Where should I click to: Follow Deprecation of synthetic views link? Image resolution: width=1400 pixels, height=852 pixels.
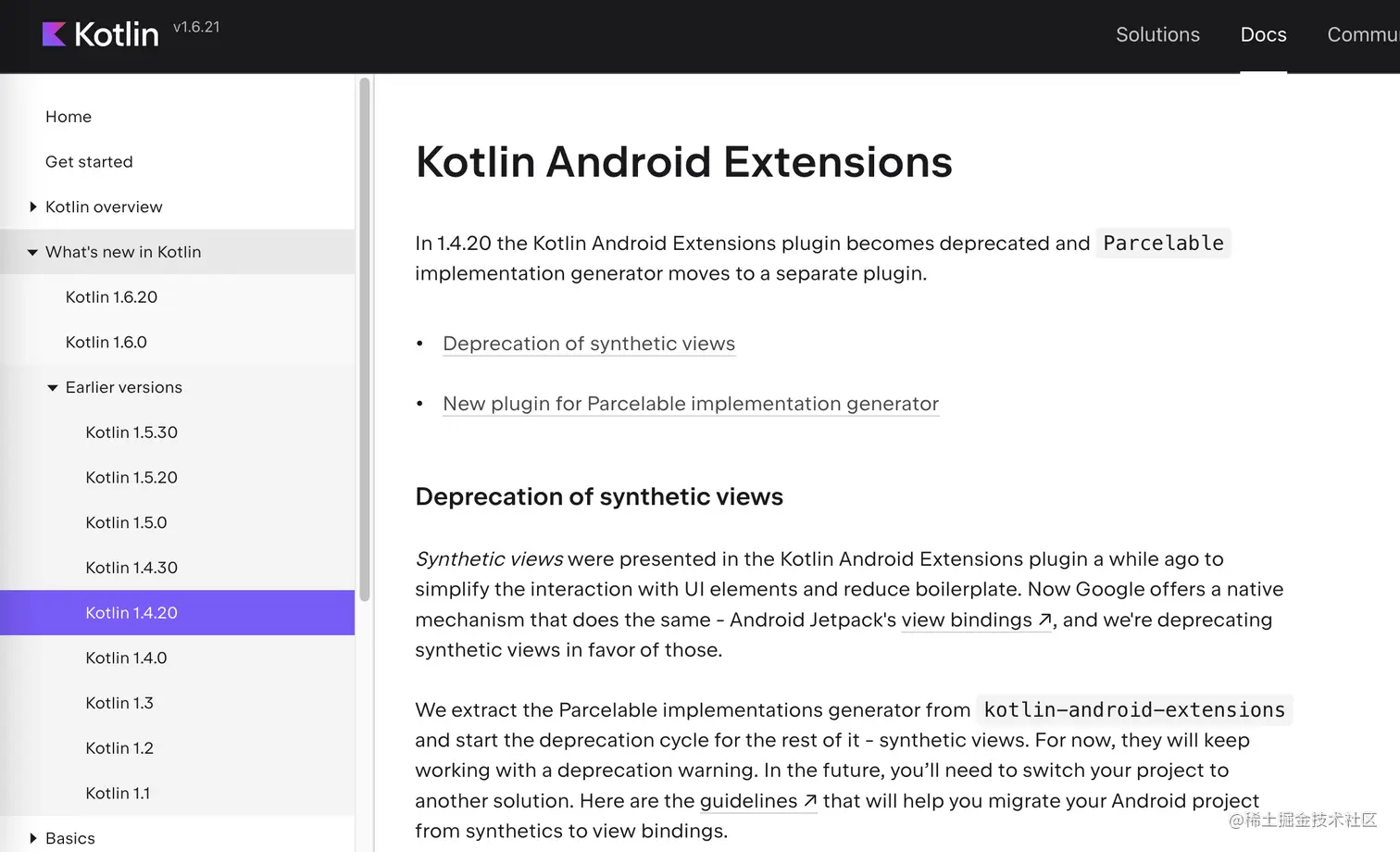pyautogui.click(x=589, y=344)
